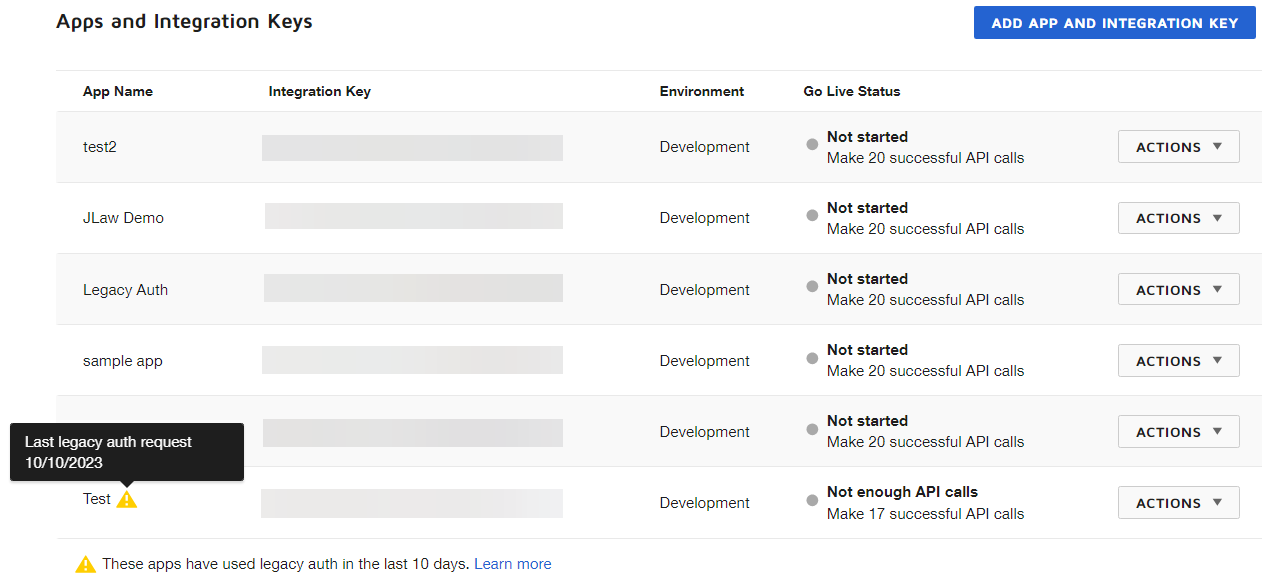Click the warning triangle in the legacy auth footer note
Image resolution: width=1262 pixels, height=586 pixels.
[86, 564]
